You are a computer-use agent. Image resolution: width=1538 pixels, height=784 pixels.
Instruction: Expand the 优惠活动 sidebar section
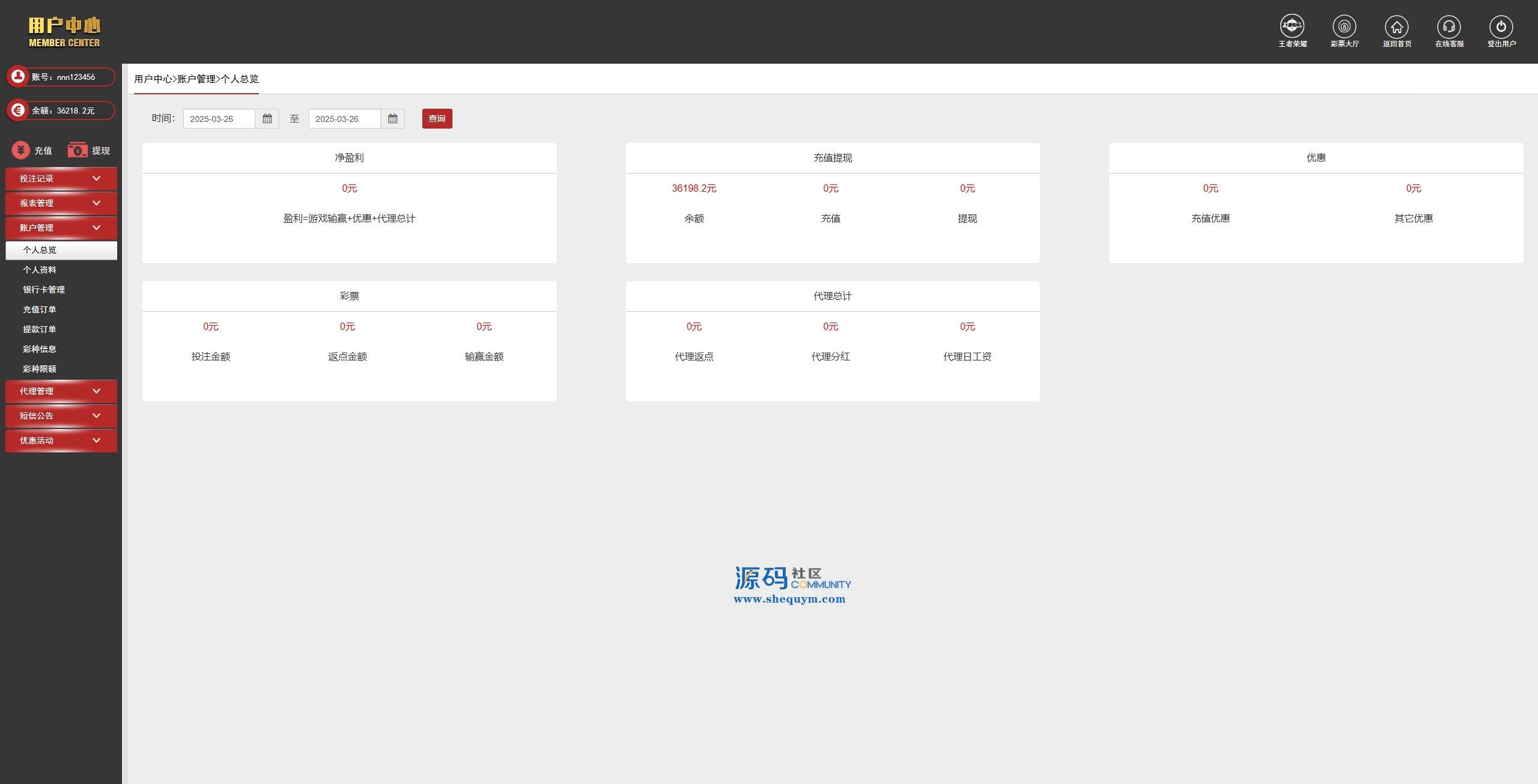tap(61, 441)
